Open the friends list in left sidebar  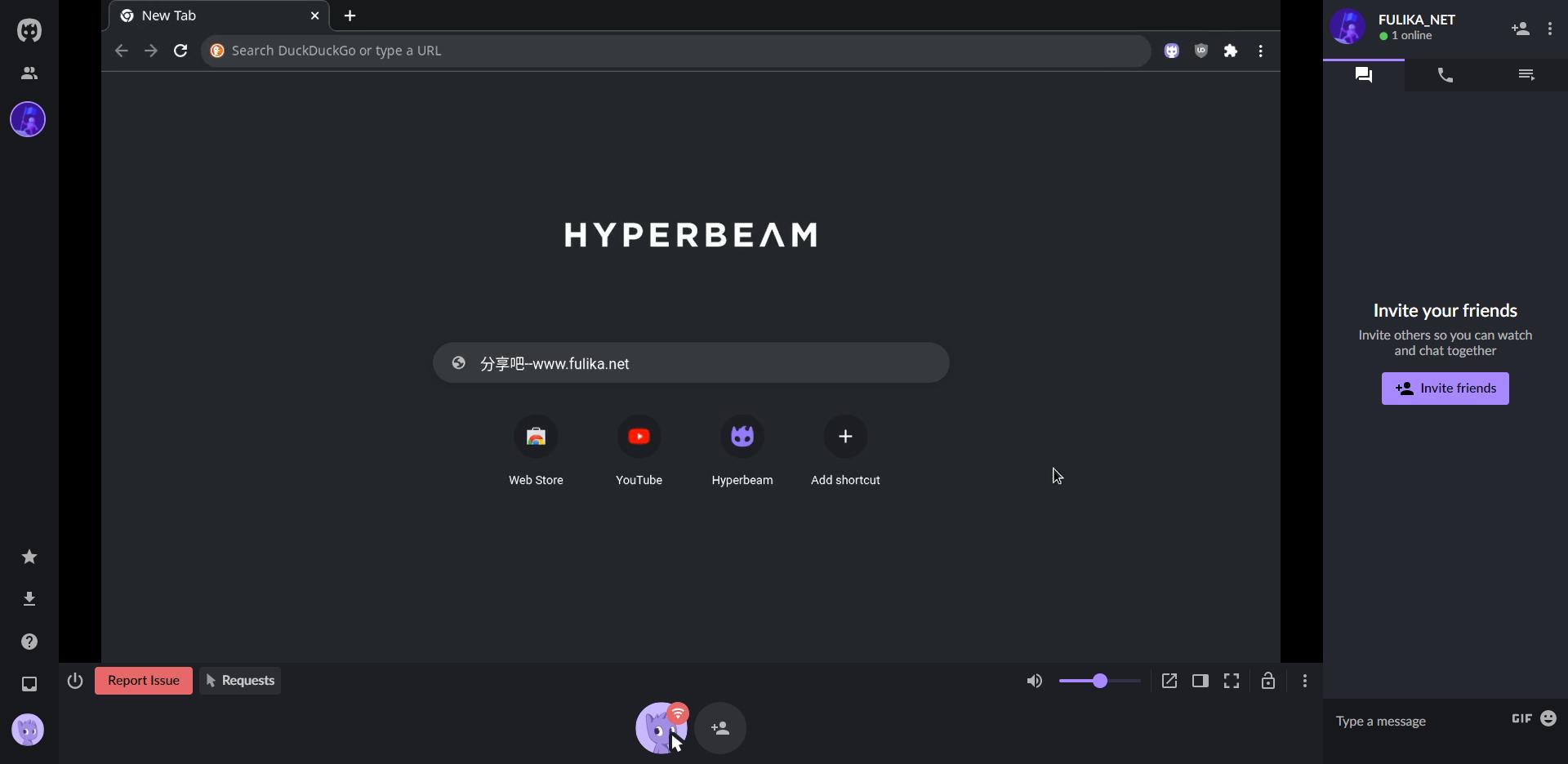point(29,73)
